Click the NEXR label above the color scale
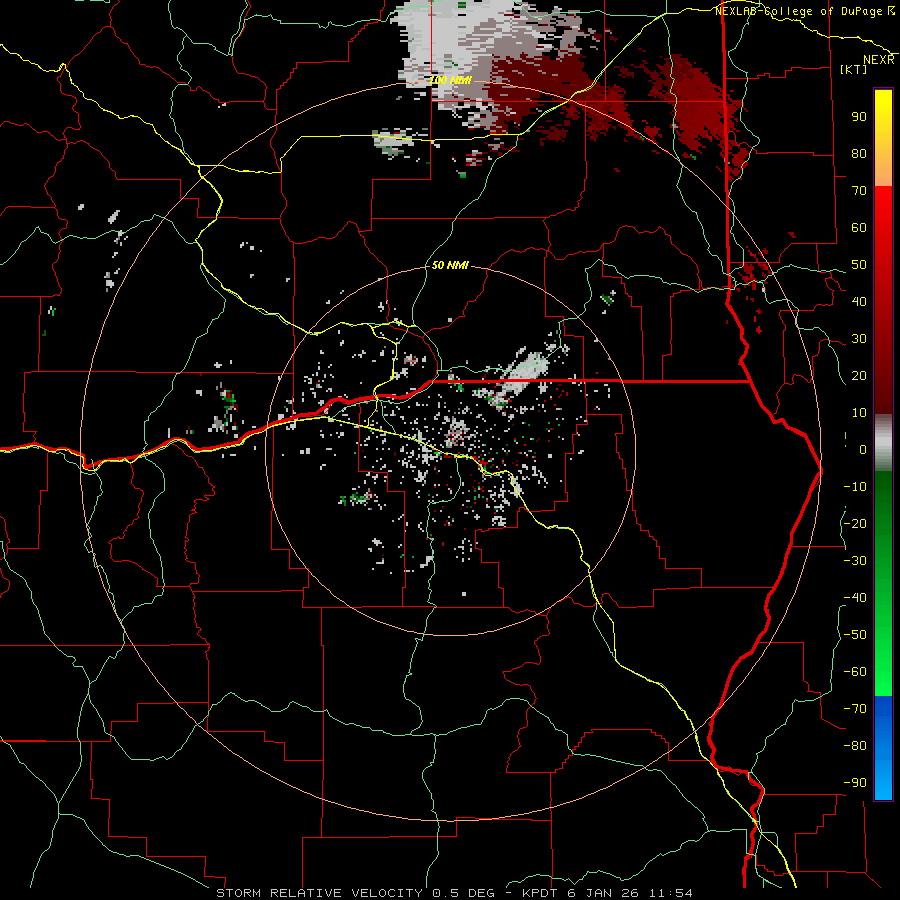This screenshot has height=900, width=900. pos(878,60)
